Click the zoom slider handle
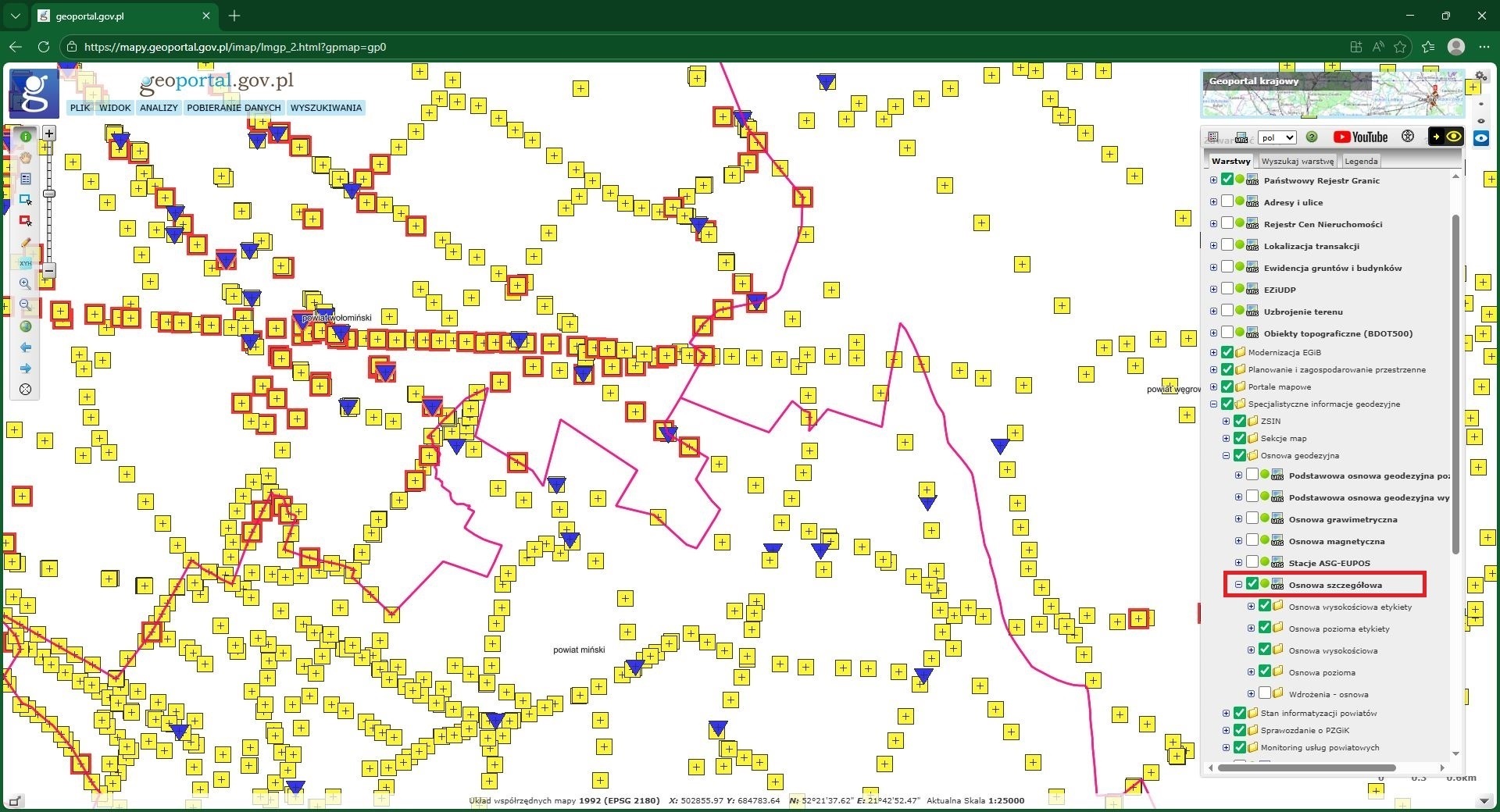1500x812 pixels. 49,193
